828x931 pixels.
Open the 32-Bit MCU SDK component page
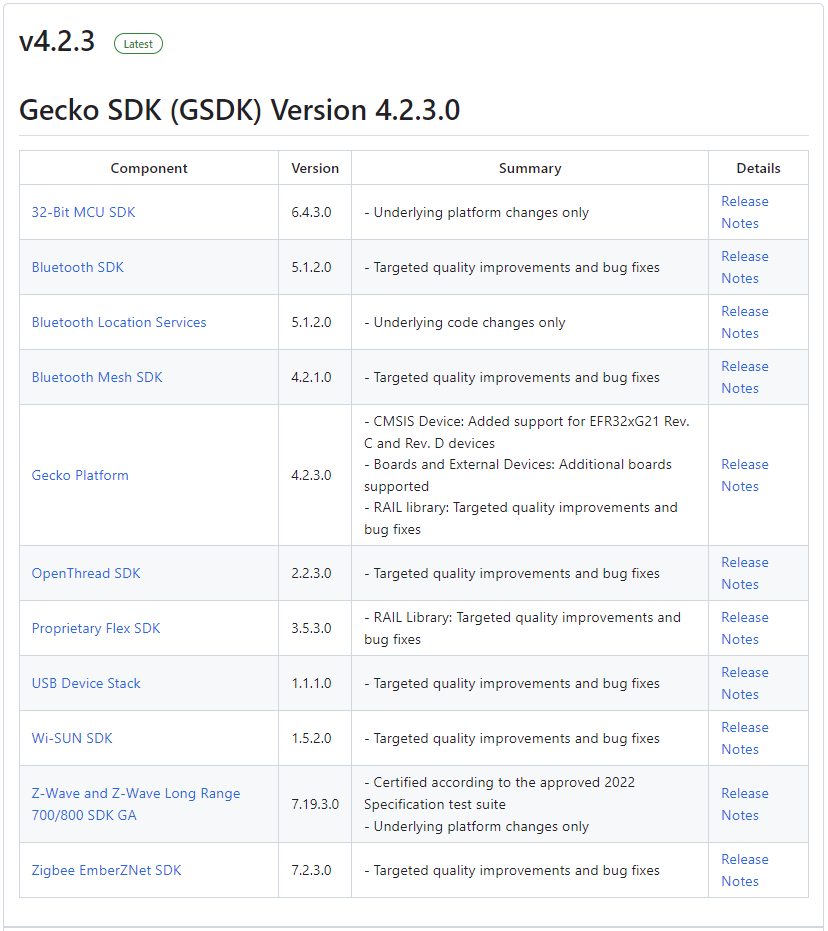(x=83, y=212)
